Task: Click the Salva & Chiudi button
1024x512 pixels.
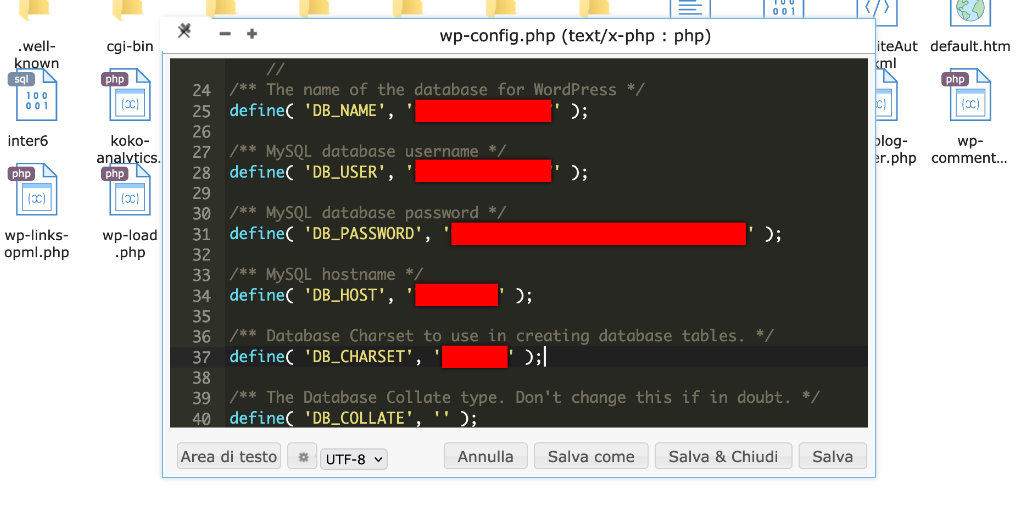Action: point(723,456)
